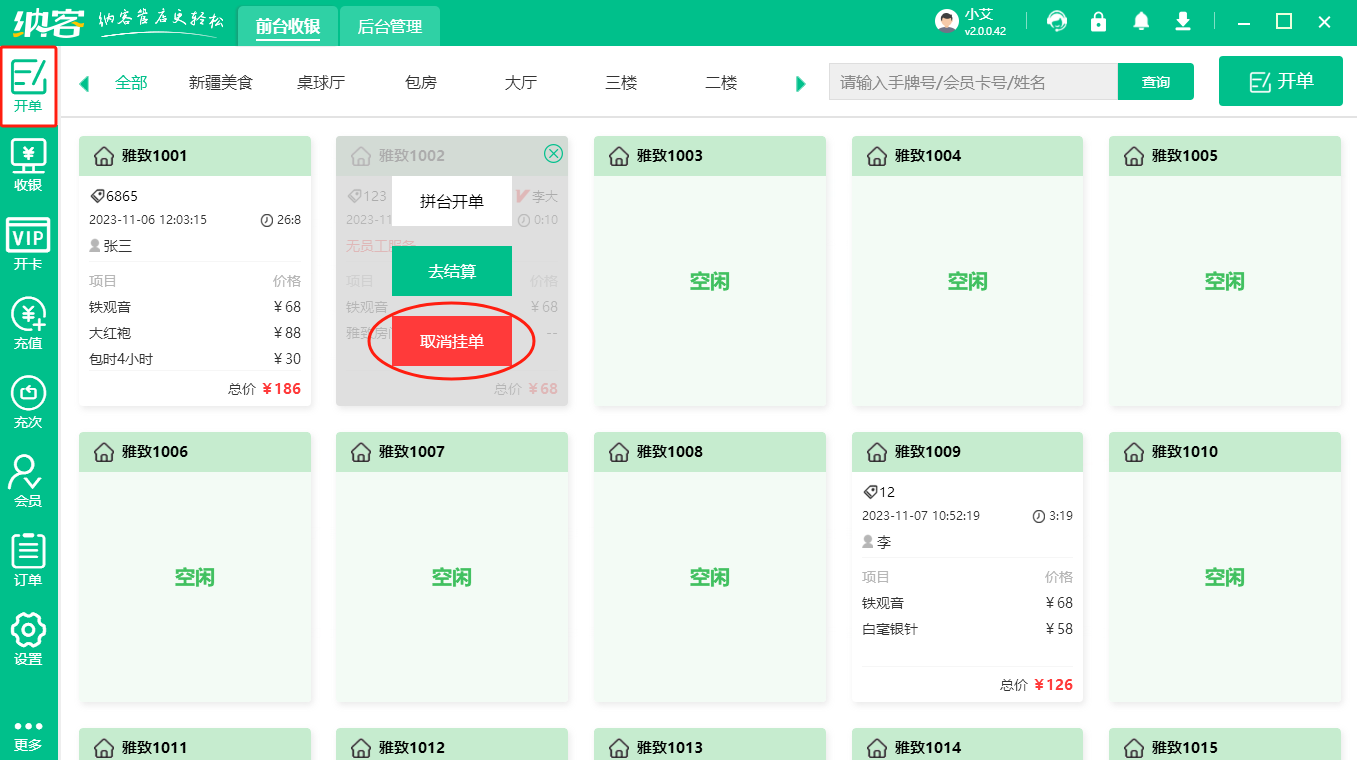The width and height of the screenshot is (1357, 760).
Task: Switch to the 后台管理 tab
Action: pyautogui.click(x=388, y=26)
